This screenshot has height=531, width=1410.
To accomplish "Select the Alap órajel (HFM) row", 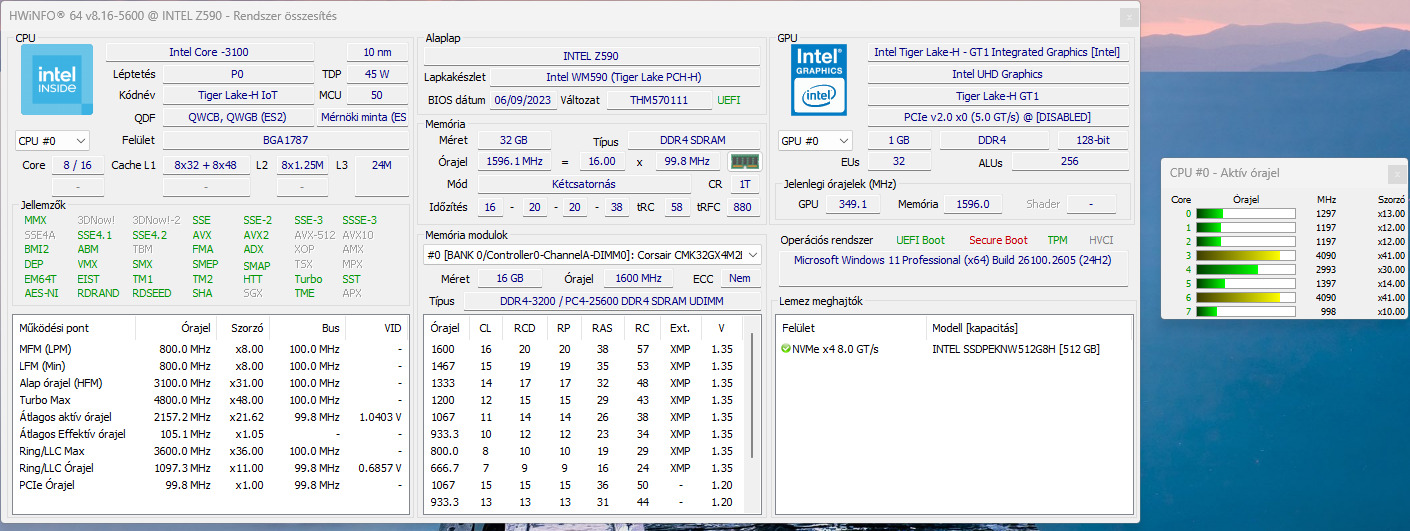I will click(211, 383).
